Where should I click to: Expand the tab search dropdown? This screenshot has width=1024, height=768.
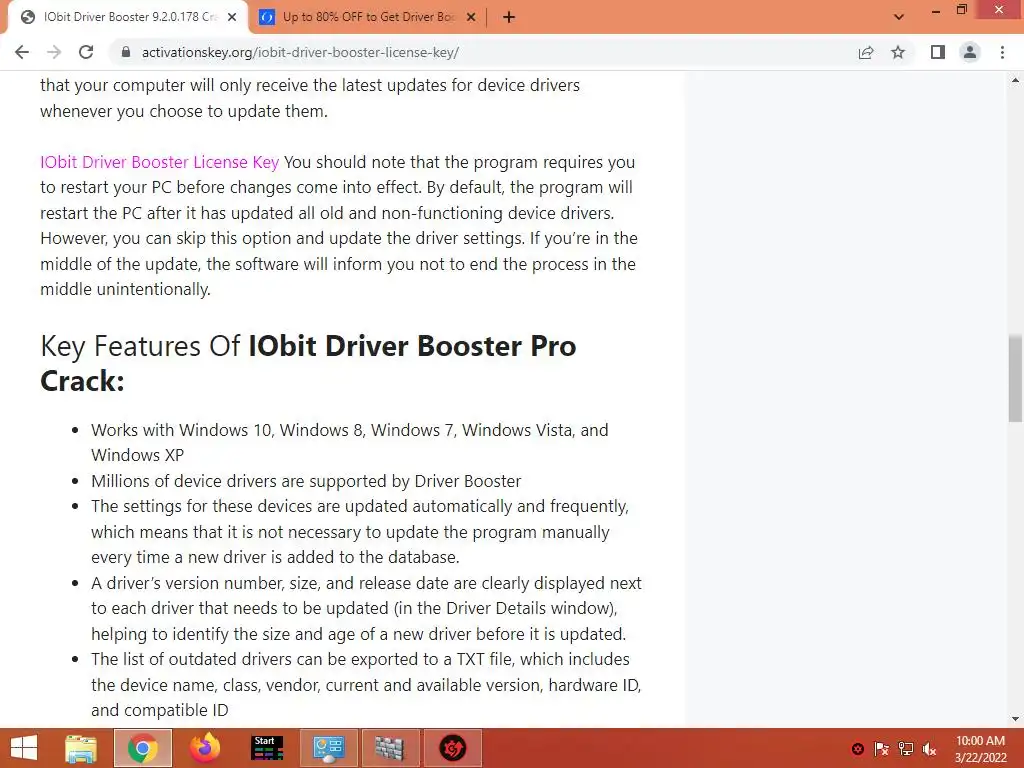[899, 17]
